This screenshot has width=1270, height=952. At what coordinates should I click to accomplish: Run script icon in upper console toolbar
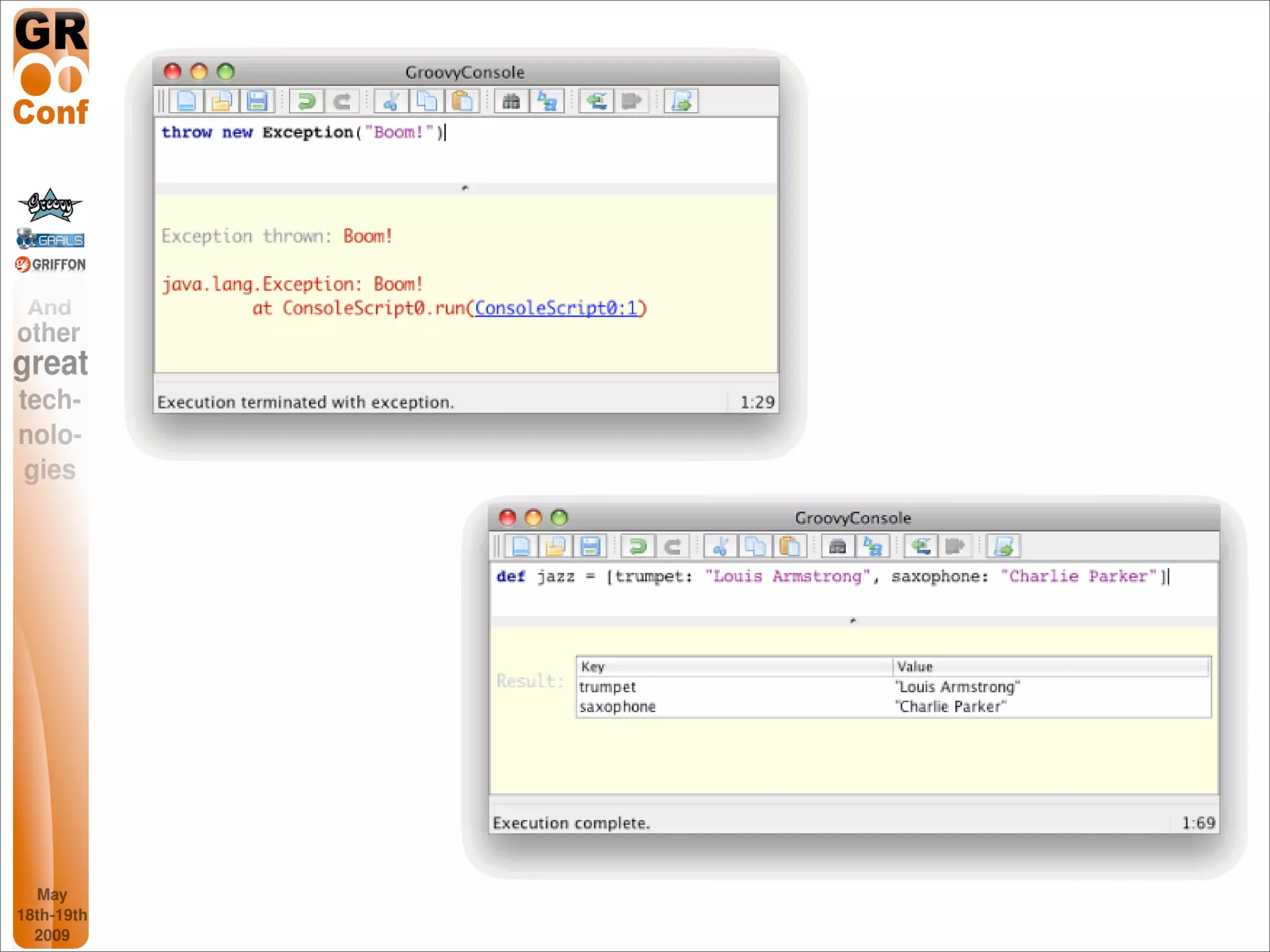[681, 101]
